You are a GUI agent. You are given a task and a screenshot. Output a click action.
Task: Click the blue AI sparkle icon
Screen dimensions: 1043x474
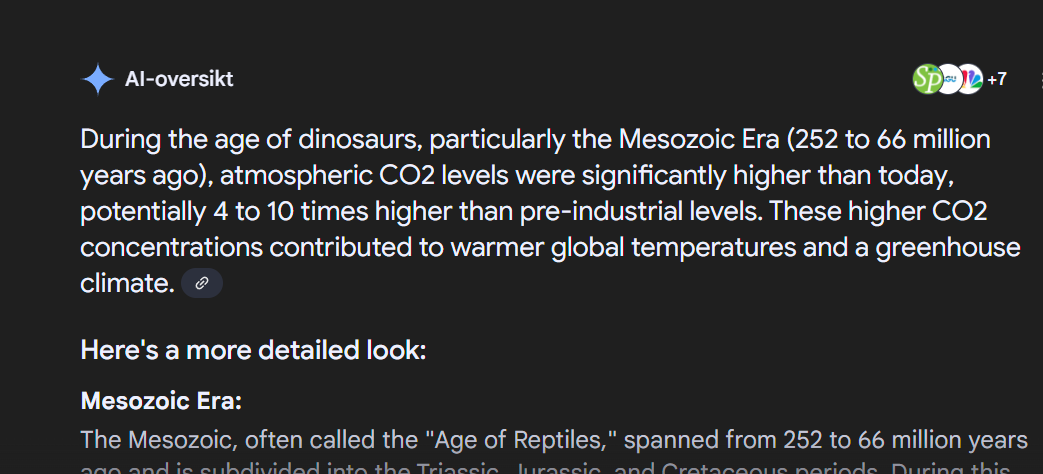pyautogui.click(x=98, y=80)
